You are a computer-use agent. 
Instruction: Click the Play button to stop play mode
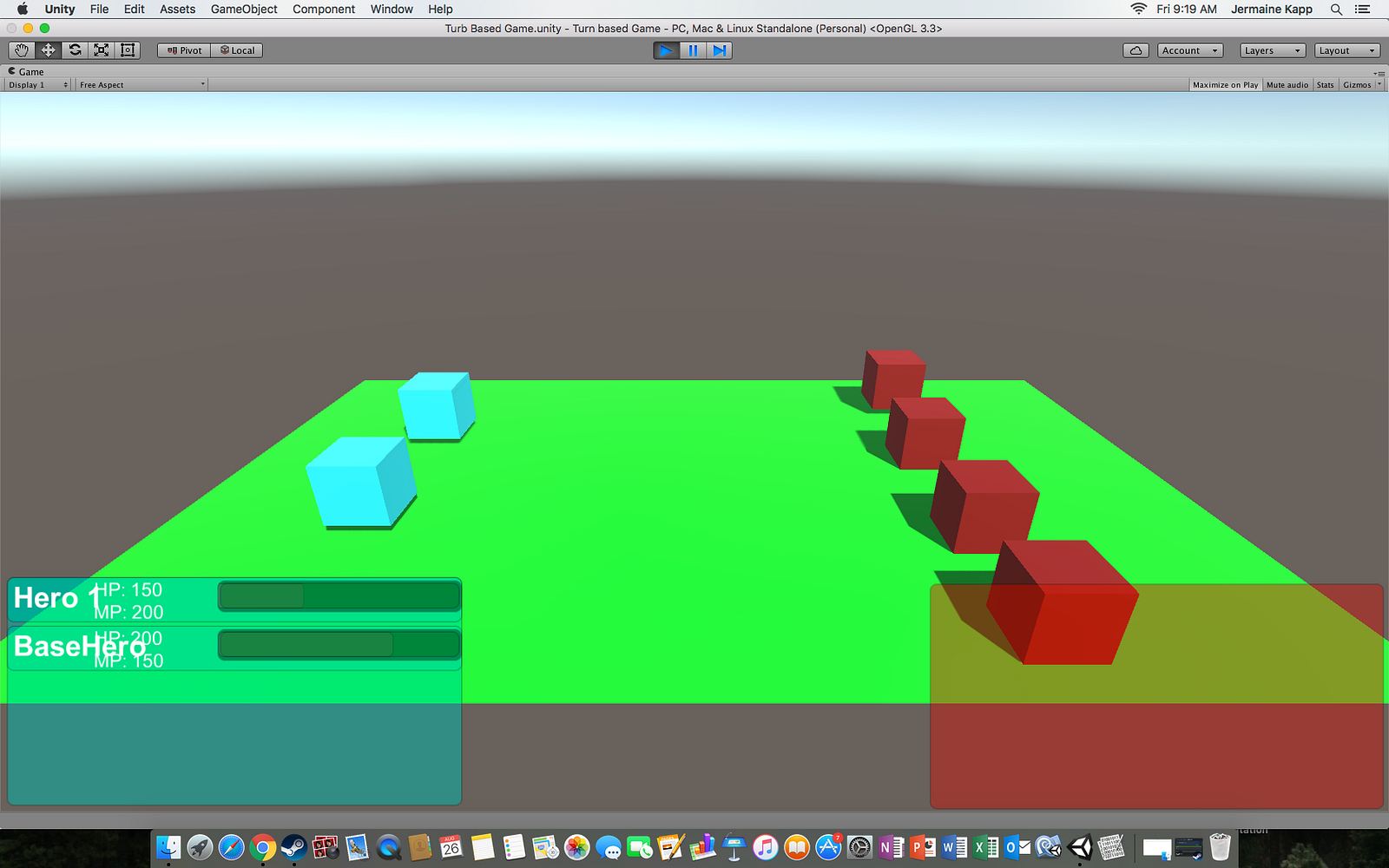coord(666,50)
